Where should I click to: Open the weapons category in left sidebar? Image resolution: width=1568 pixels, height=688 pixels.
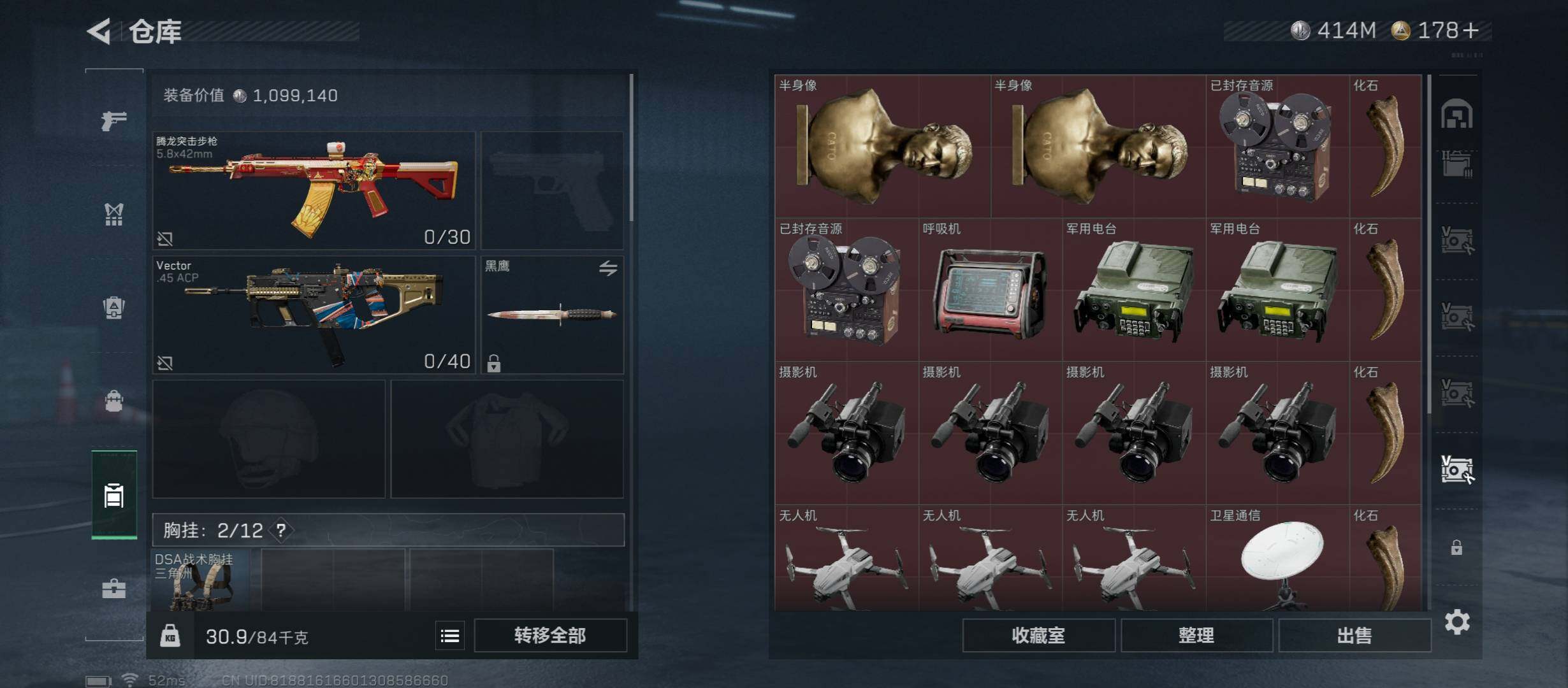click(114, 120)
